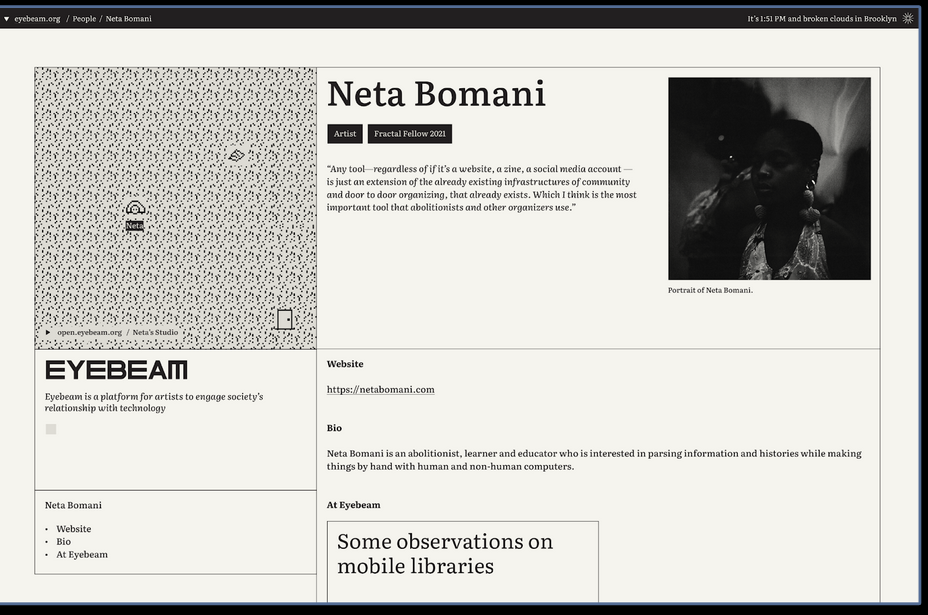
Task: Click the Neta avatar icon in studio map
Action: [x=135, y=208]
